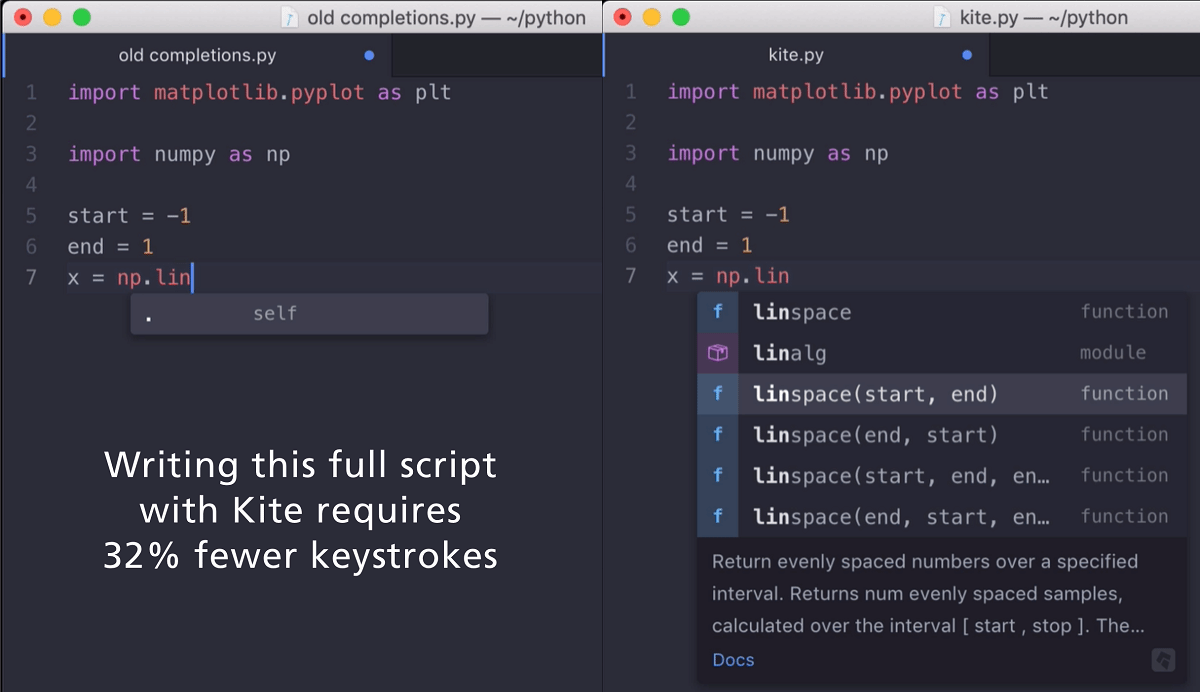Switch to the old completions.py tab
Screen dimensions: 1200x692
198,55
